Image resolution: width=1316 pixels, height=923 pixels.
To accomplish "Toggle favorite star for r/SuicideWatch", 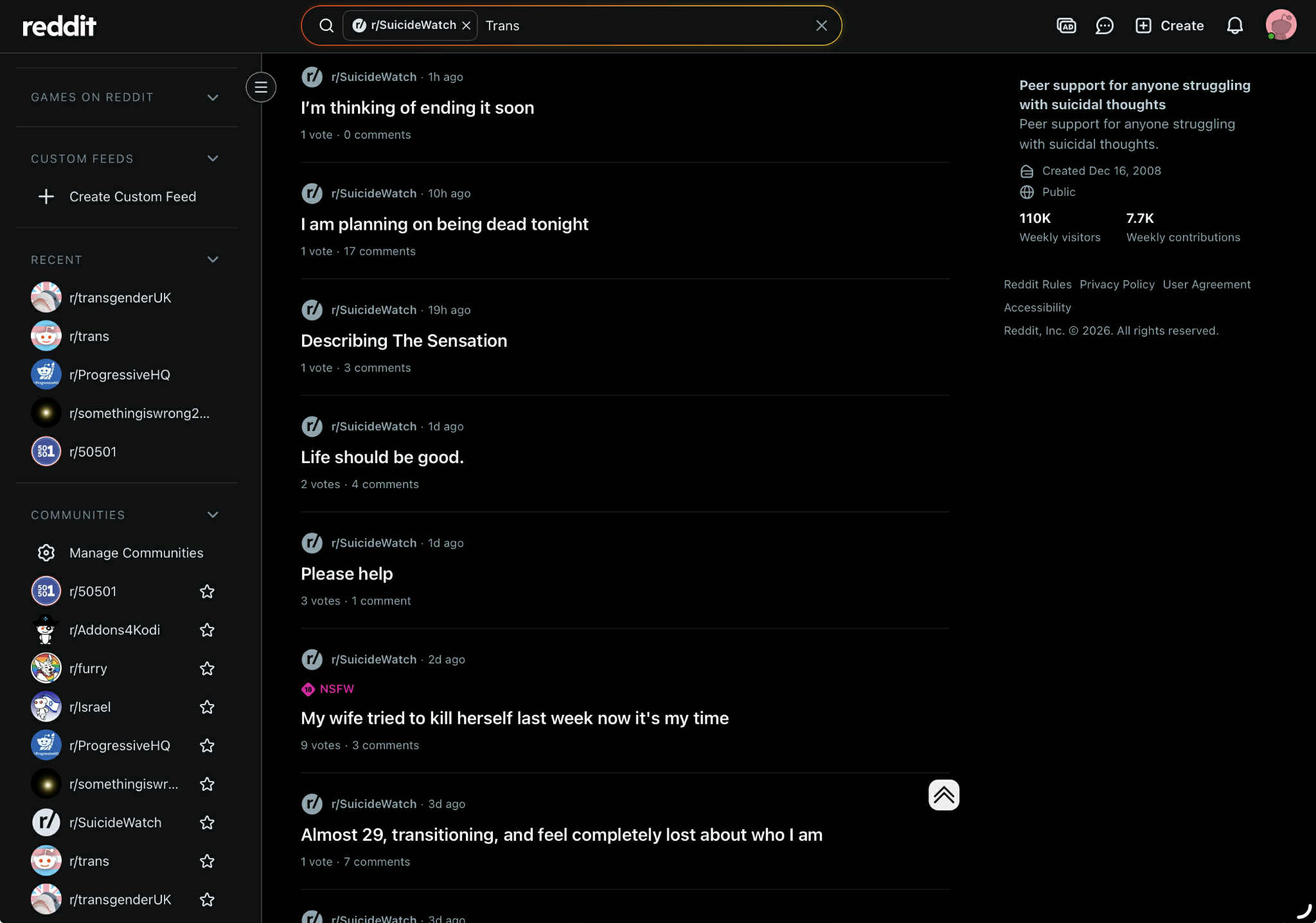I will tap(207, 823).
